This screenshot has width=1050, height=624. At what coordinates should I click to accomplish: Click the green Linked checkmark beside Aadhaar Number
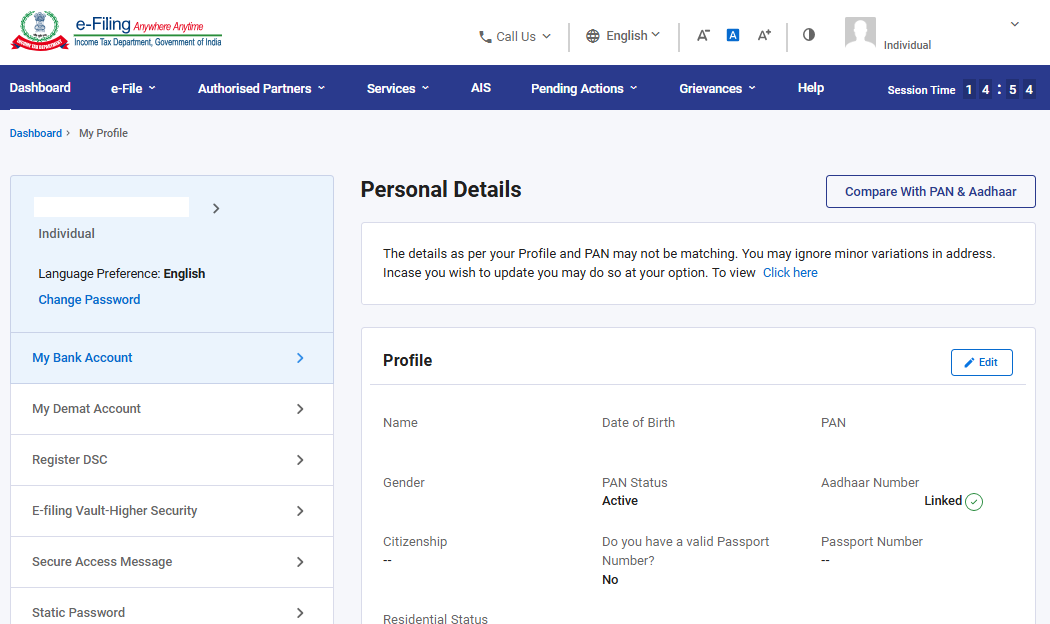[975, 501]
